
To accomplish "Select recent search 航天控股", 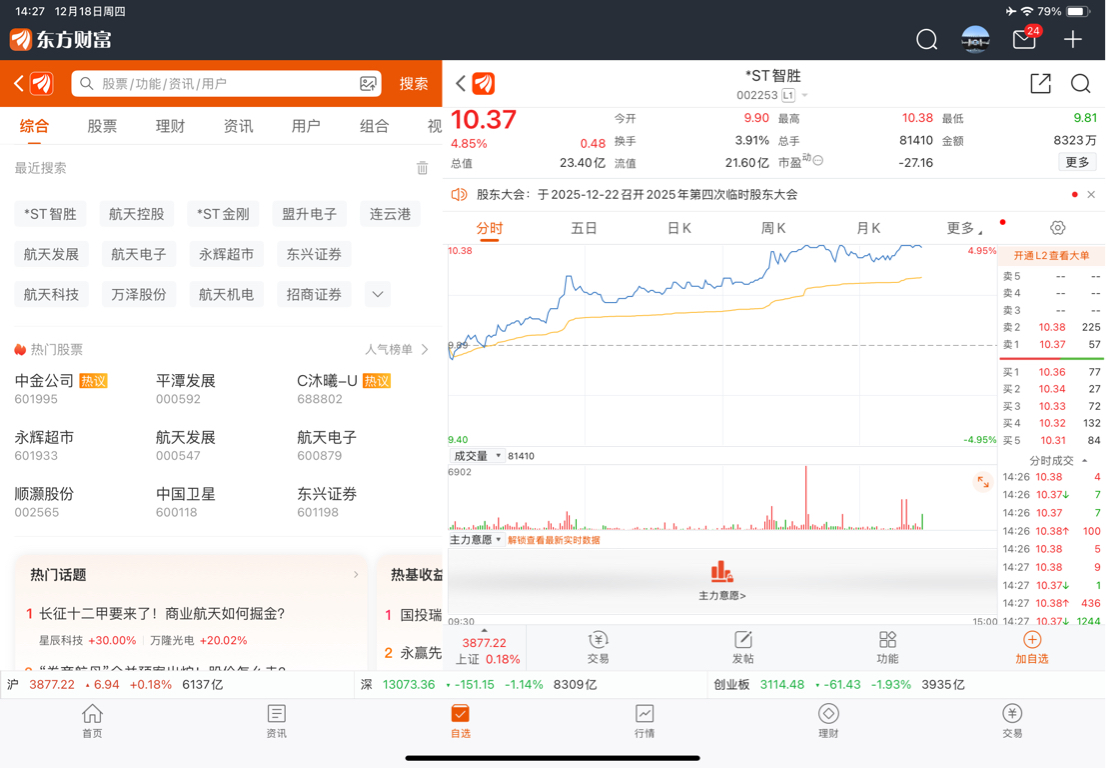I will point(136,214).
